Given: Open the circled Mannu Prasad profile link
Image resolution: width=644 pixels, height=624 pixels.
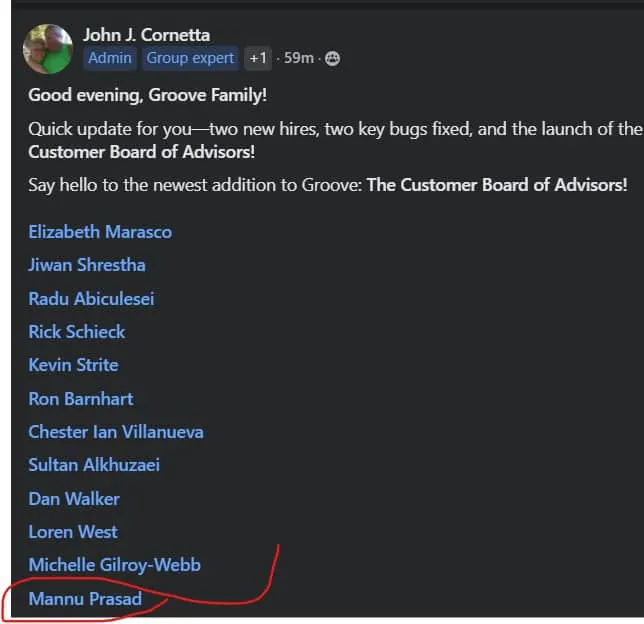Looking at the screenshot, I should tap(85, 599).
